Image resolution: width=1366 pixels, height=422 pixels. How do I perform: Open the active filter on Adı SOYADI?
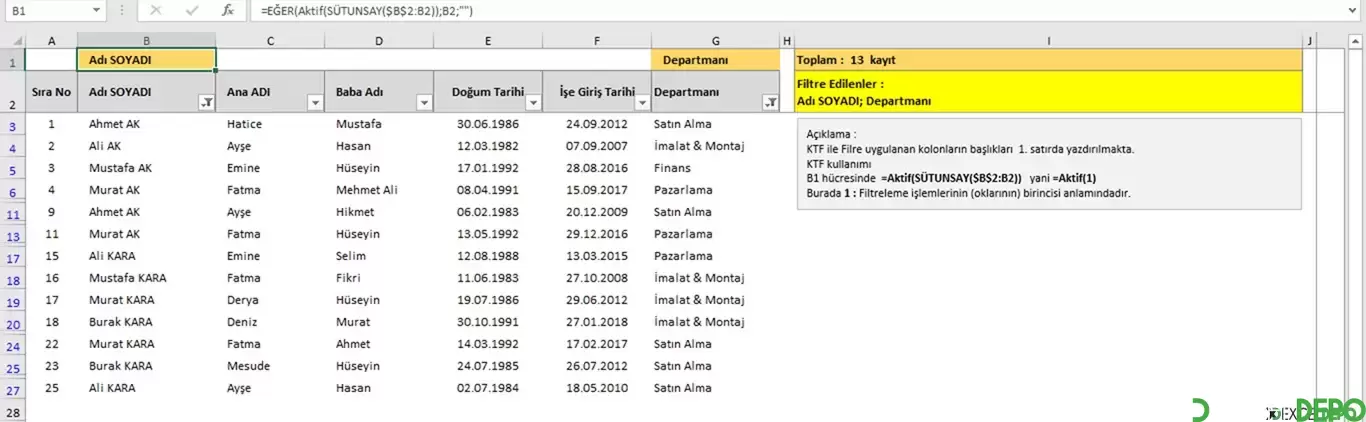pyautogui.click(x=206, y=102)
